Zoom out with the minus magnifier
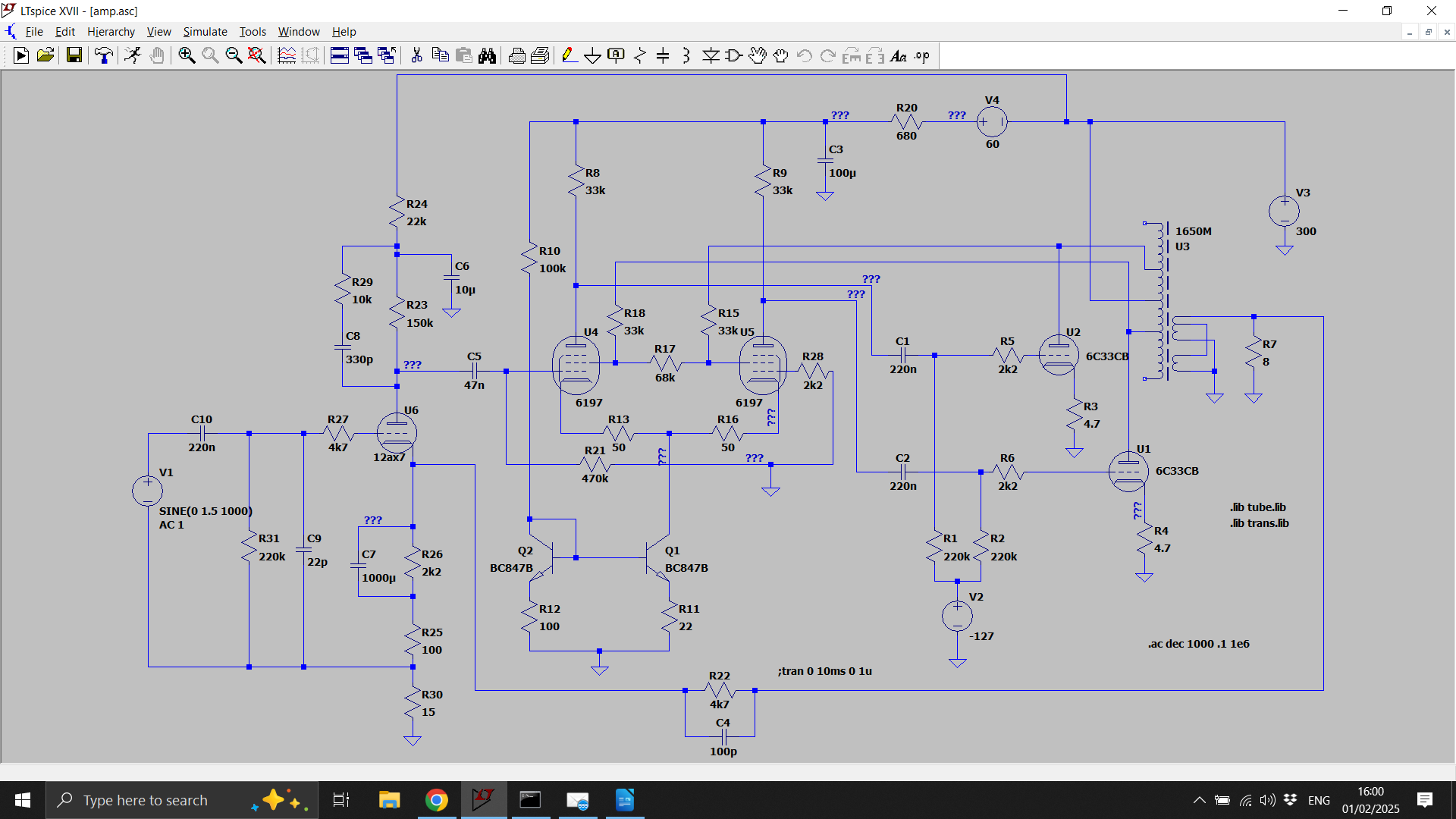The height and width of the screenshot is (819, 1456). coord(234,55)
